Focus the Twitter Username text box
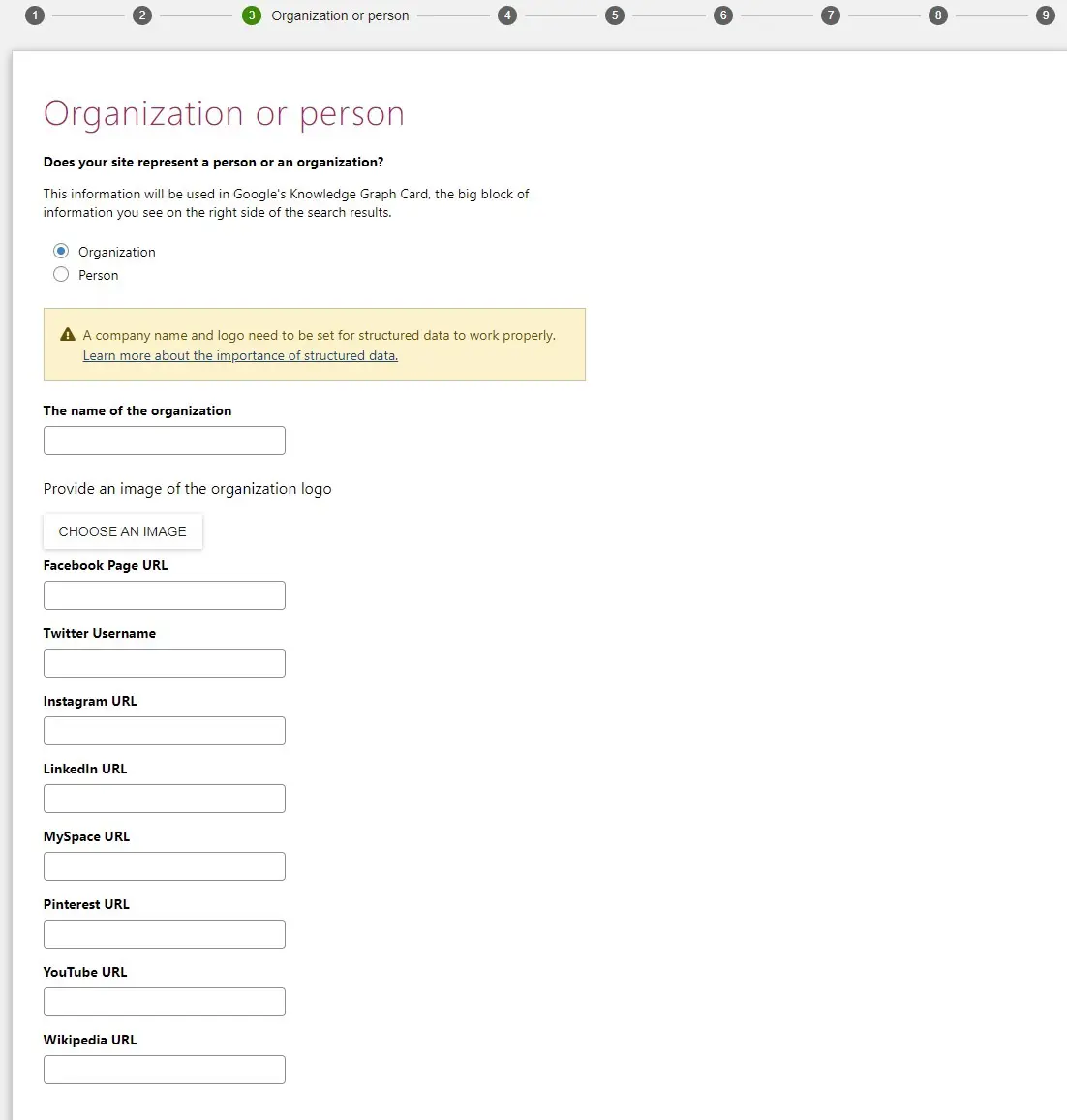Screen dimensions: 1067x1120 [x=165, y=663]
